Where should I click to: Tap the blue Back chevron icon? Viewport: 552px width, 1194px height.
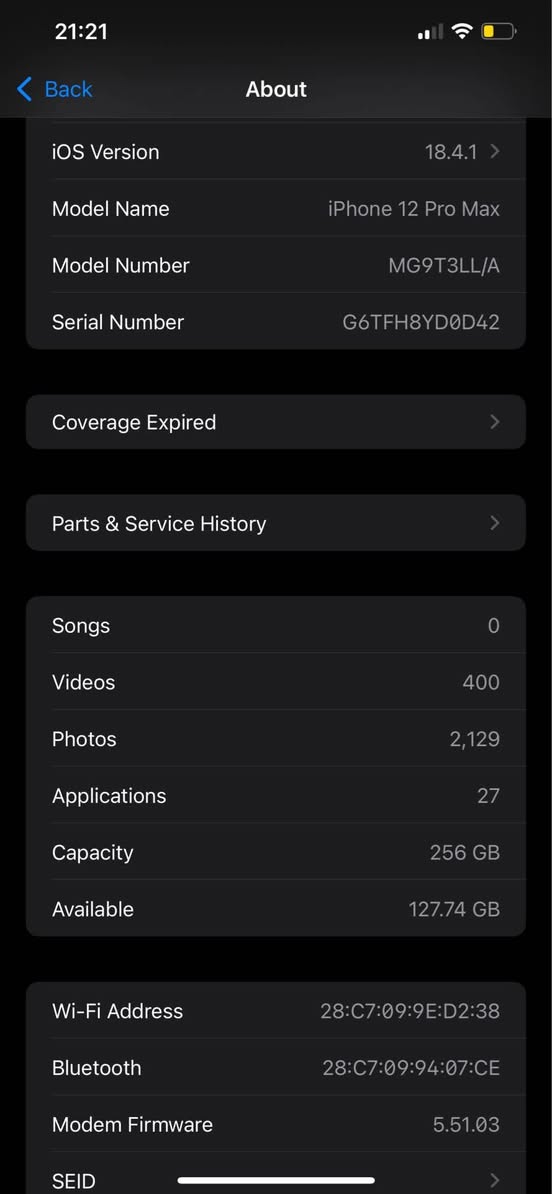pos(24,89)
